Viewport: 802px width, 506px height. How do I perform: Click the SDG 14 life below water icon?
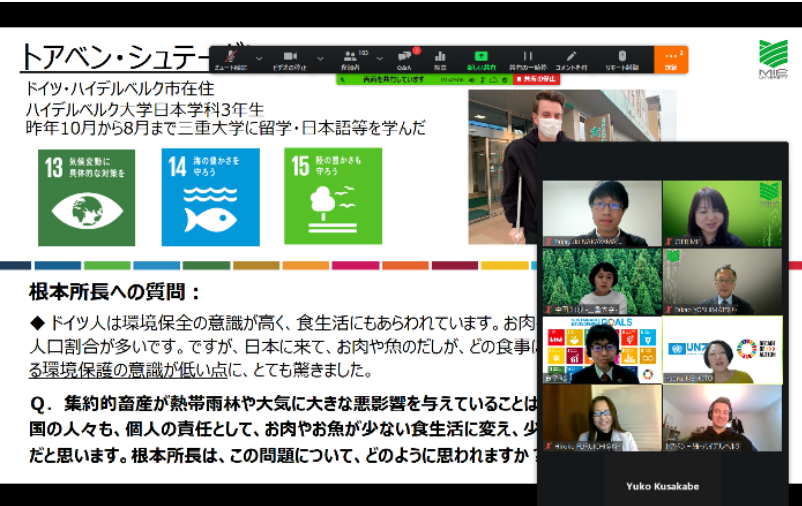point(210,197)
